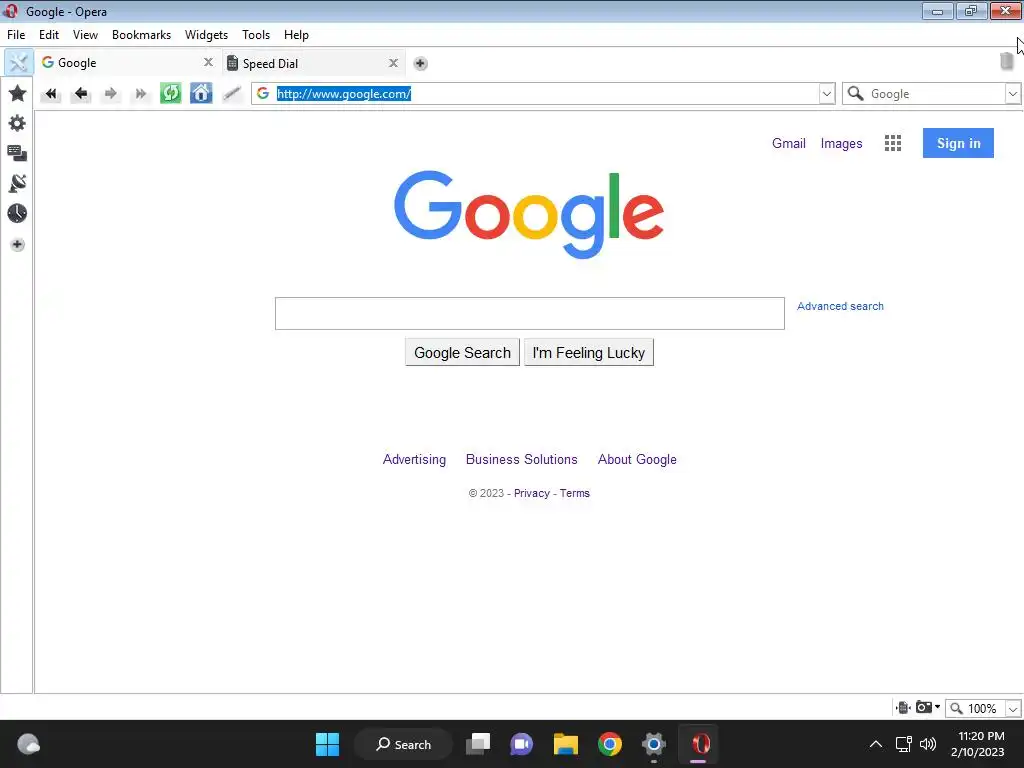Screen dimensions: 1024x768
Task: Click the fit-to-width icon in status bar
Action: [903, 707]
